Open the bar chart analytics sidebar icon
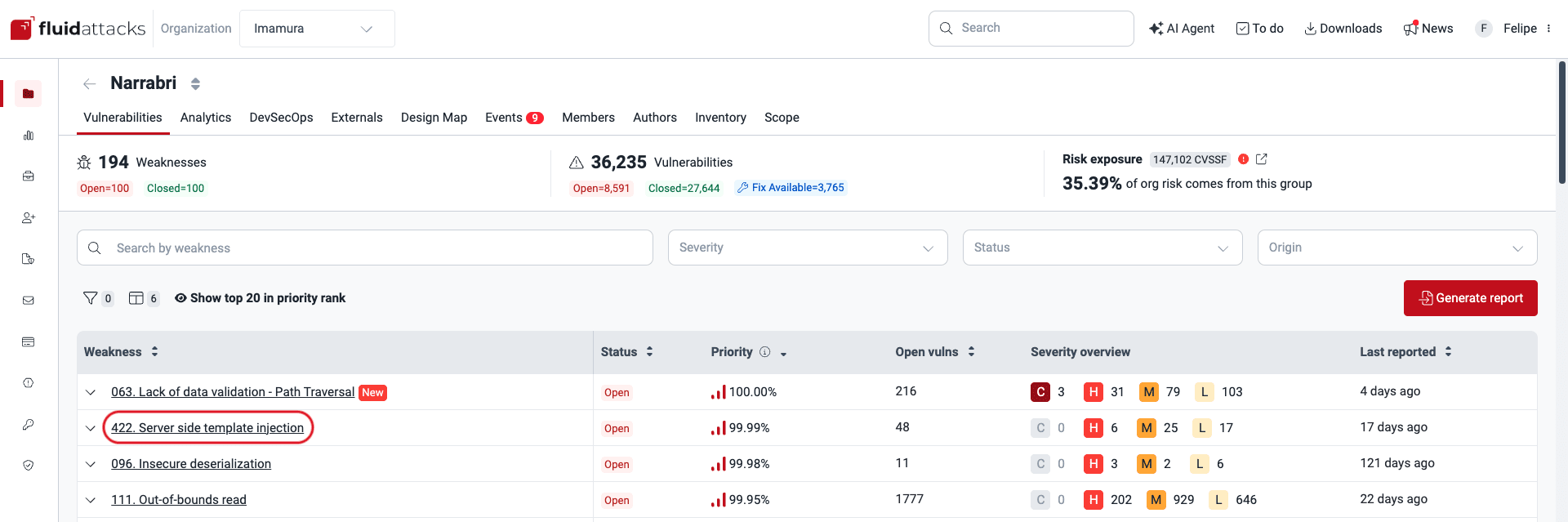 coord(29,136)
